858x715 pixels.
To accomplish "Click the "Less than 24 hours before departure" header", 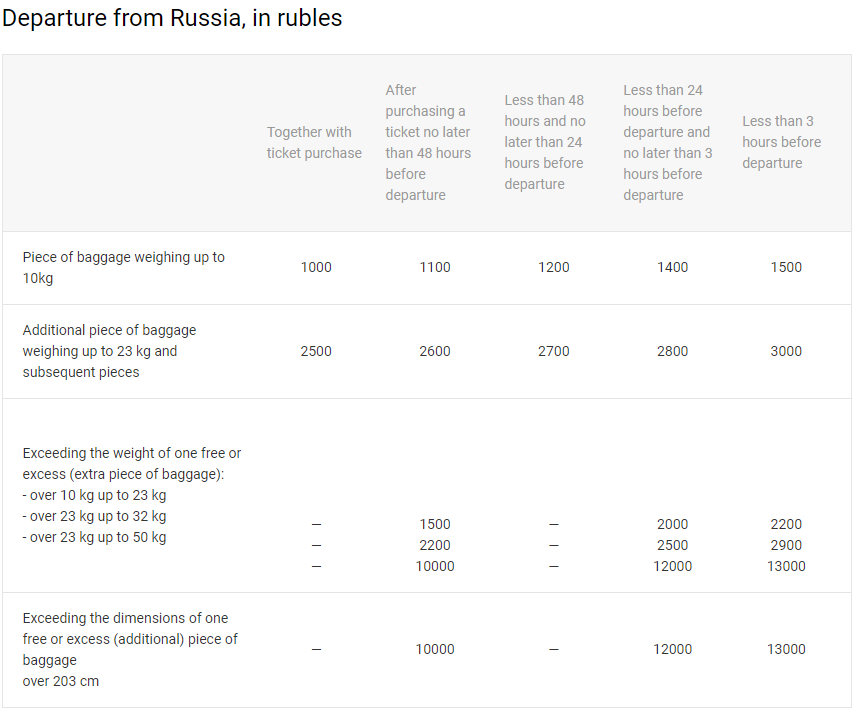I will [x=668, y=143].
